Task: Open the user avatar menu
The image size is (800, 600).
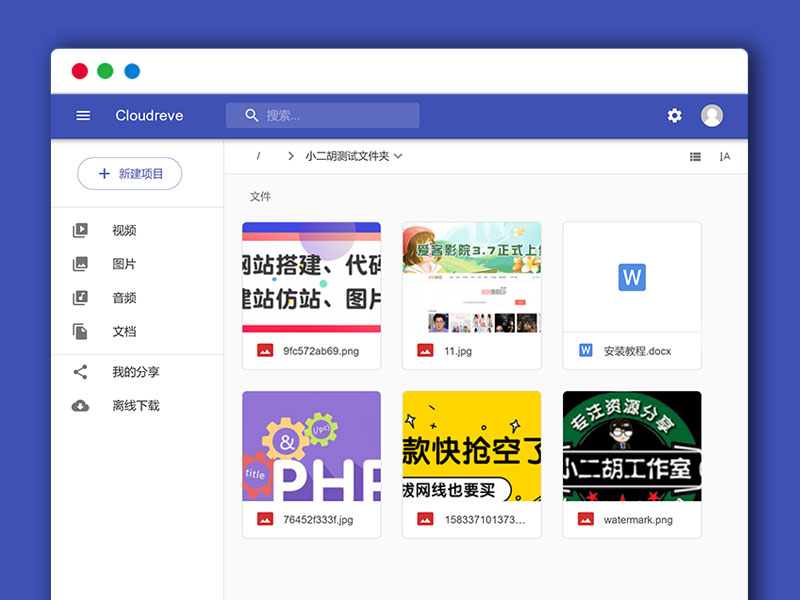Action: pyautogui.click(x=711, y=115)
